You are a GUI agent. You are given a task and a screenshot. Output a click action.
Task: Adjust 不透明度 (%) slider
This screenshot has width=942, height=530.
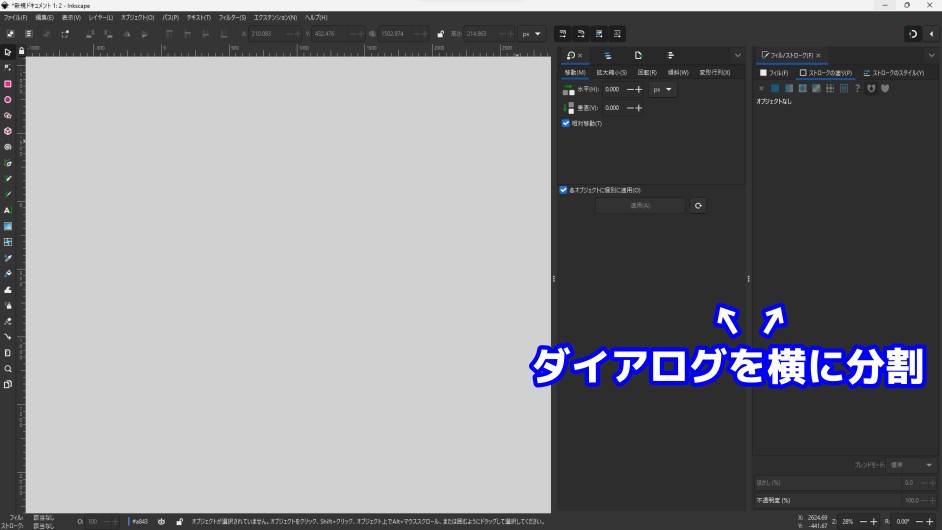coord(844,500)
